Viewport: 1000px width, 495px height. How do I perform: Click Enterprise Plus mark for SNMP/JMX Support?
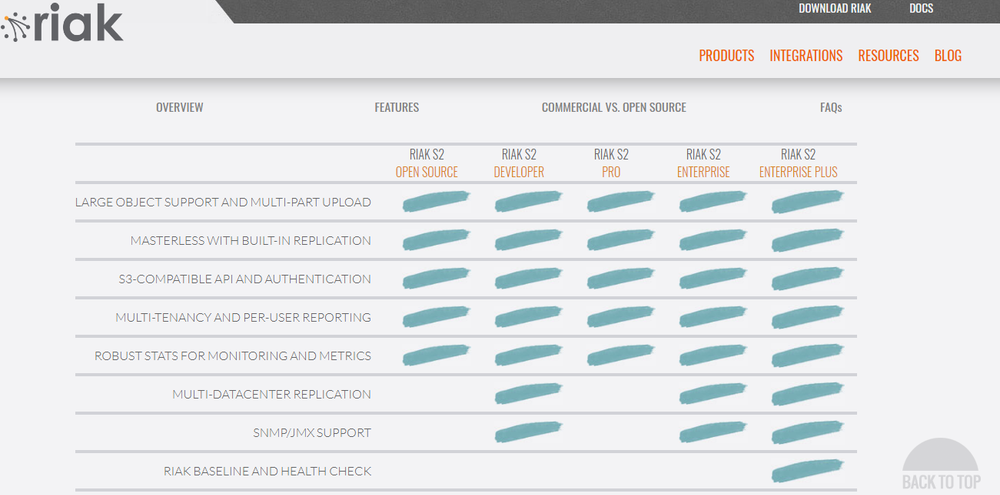[808, 432]
